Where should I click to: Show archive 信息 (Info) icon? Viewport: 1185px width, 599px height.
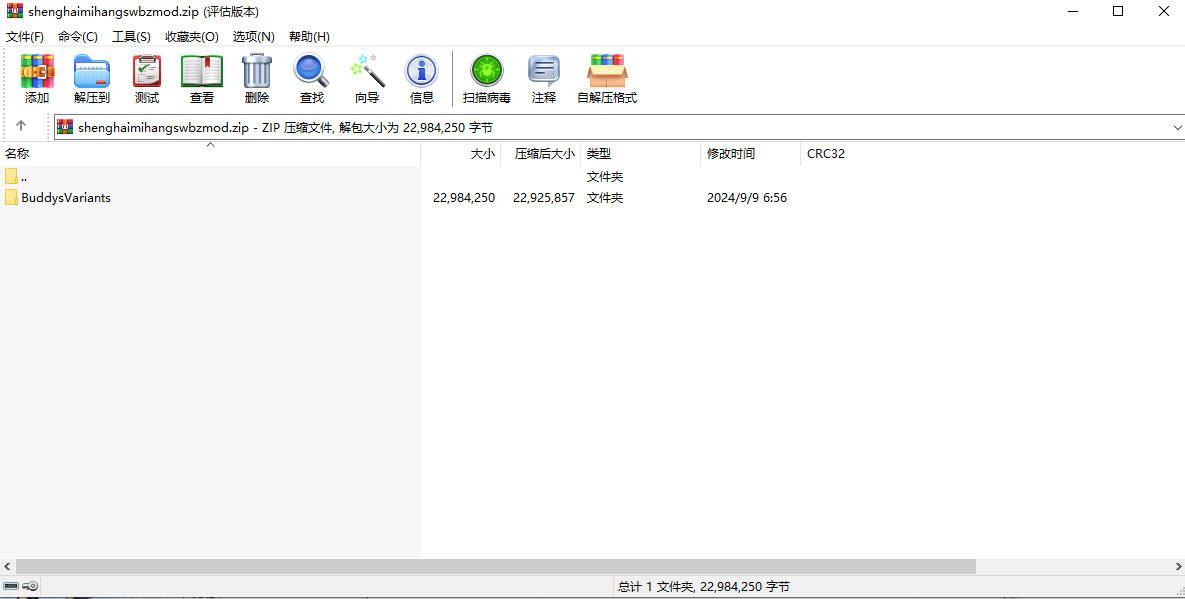[x=422, y=78]
